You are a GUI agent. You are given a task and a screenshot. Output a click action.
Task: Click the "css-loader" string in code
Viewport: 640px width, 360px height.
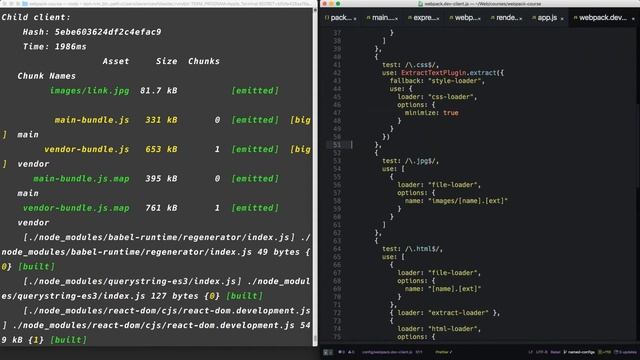(452, 97)
